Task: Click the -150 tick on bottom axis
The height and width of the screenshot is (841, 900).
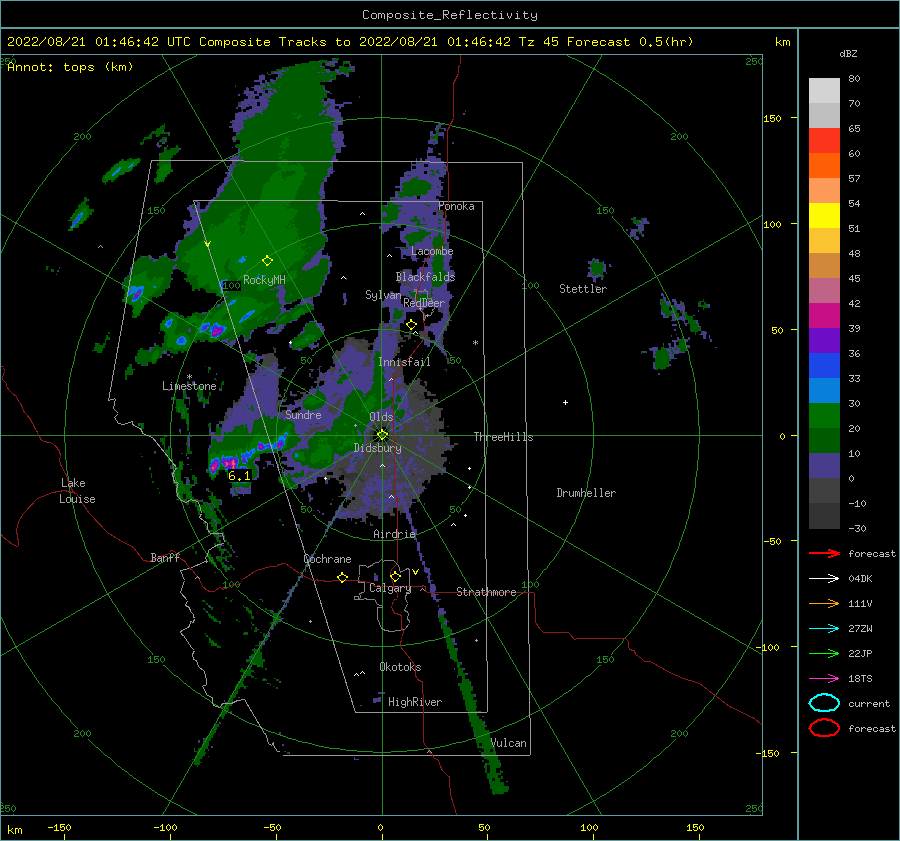Action: (x=59, y=827)
